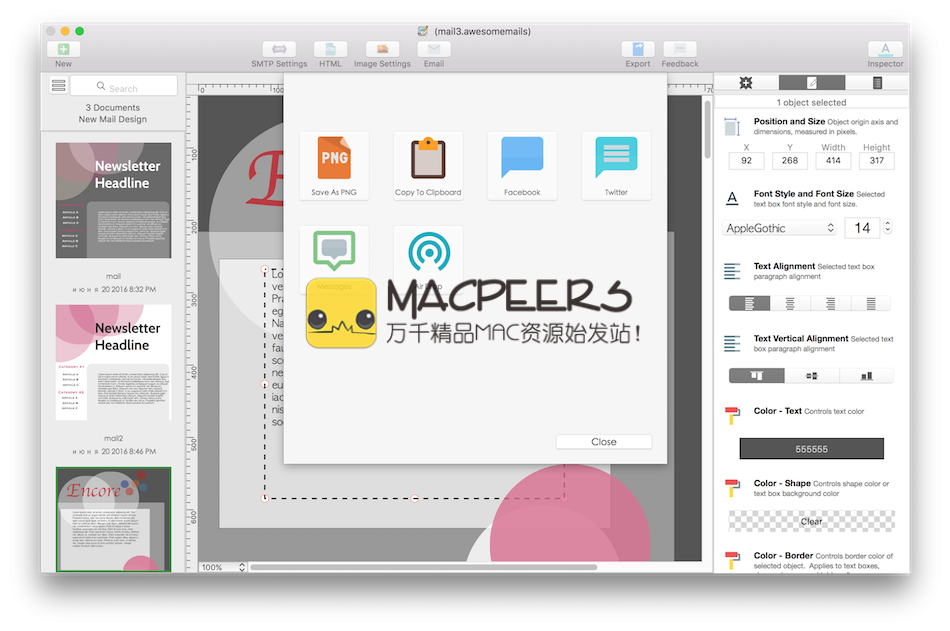
Task: Share via the AirDrop icon
Action: click(x=429, y=252)
